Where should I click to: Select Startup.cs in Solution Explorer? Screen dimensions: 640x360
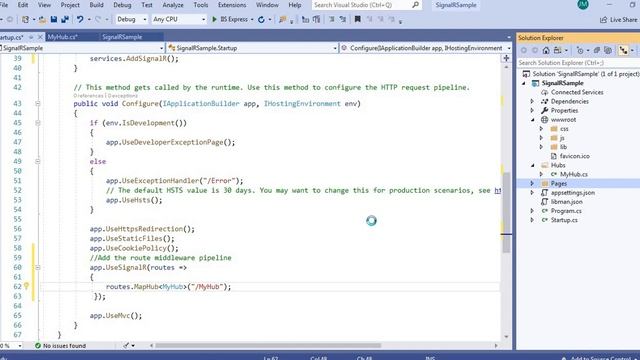564,220
